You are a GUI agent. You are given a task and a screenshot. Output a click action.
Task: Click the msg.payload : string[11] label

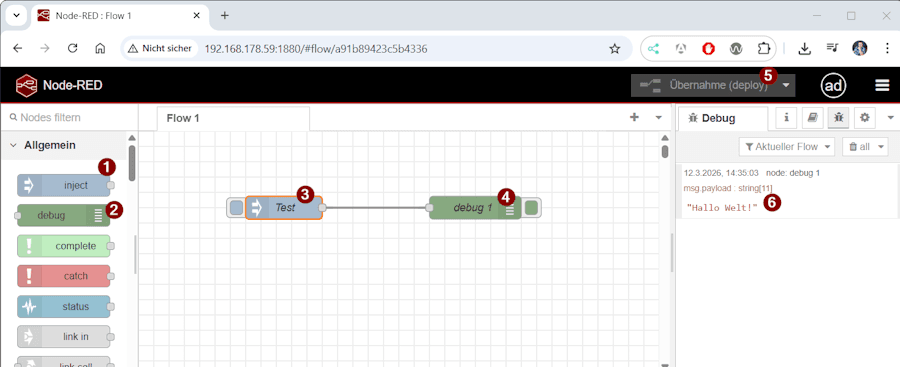[728, 188]
